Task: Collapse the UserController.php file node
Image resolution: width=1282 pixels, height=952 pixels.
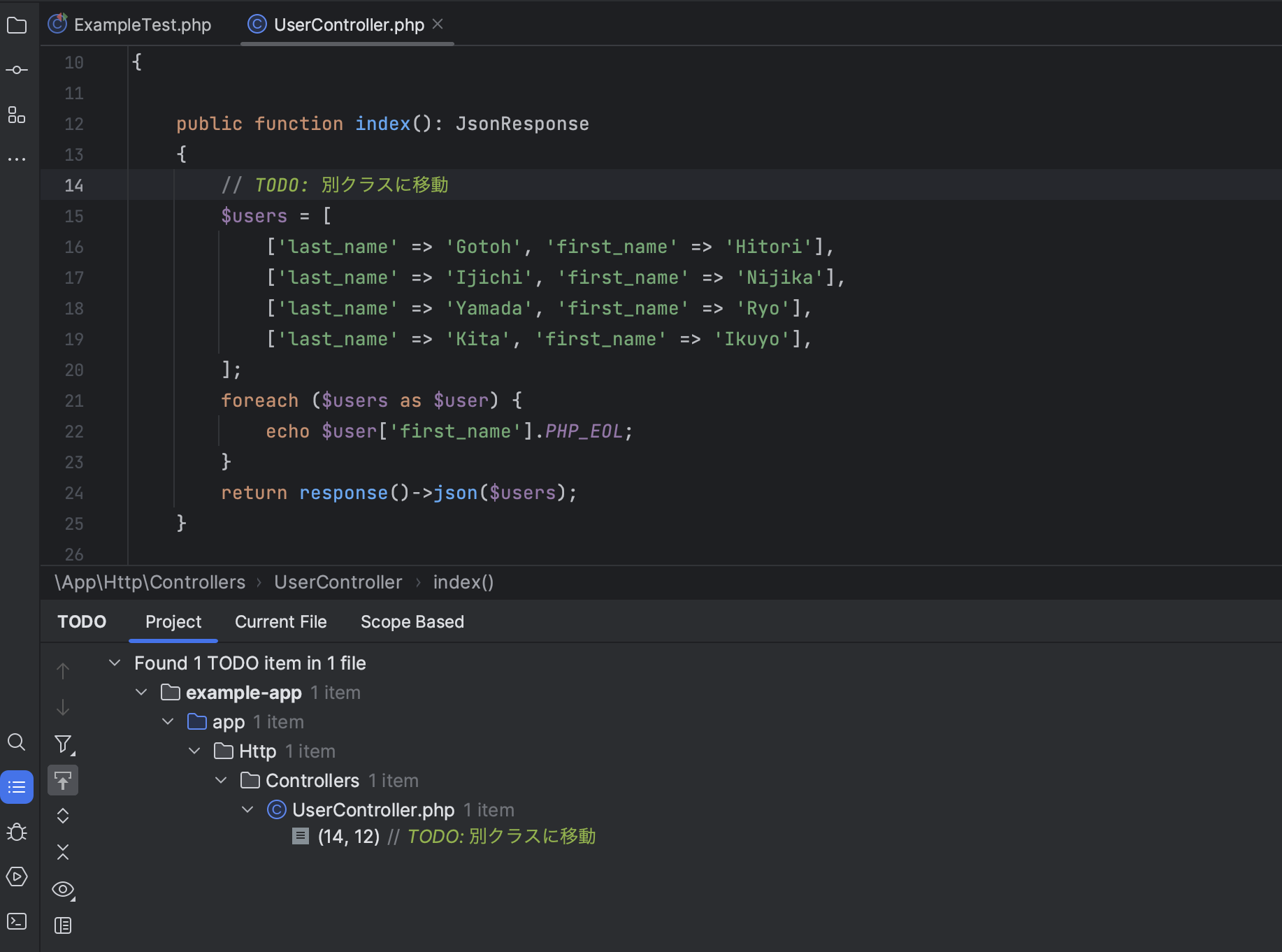Action: click(x=247, y=809)
